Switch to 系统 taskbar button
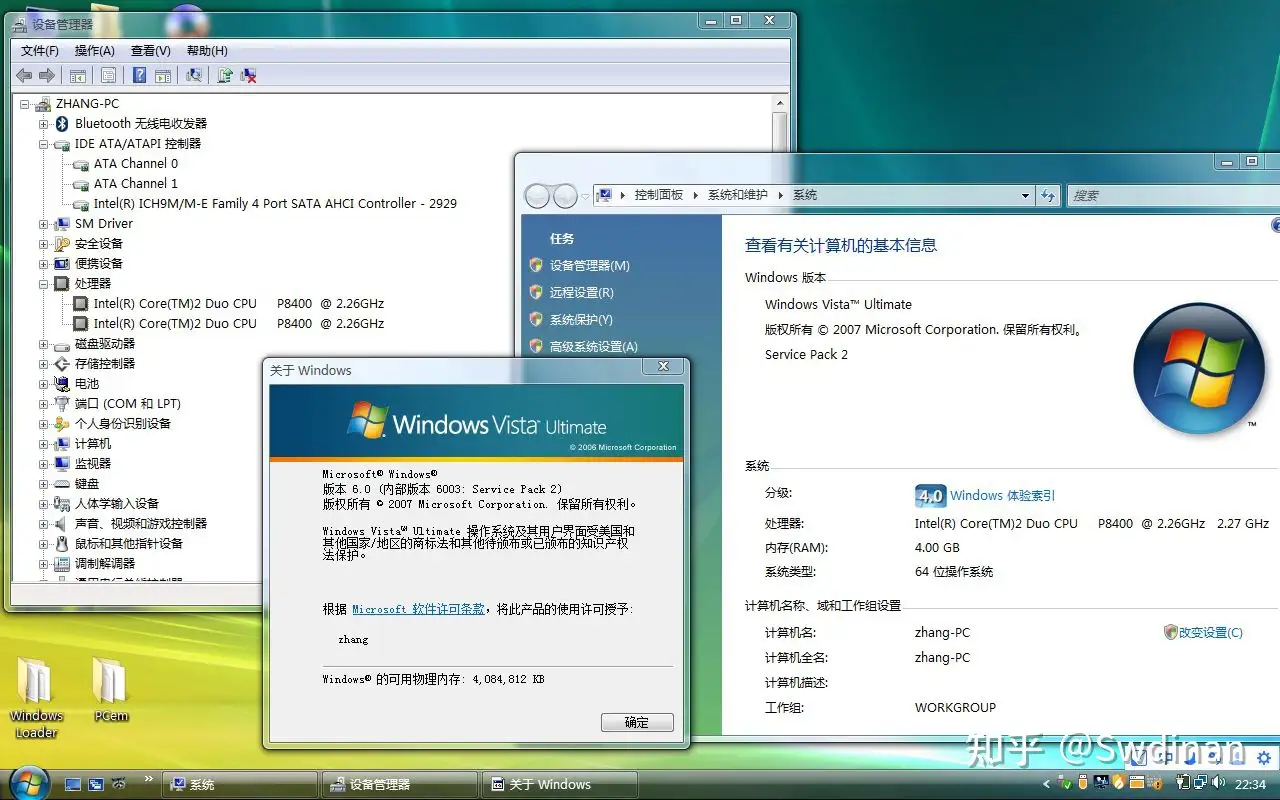 pos(239,784)
